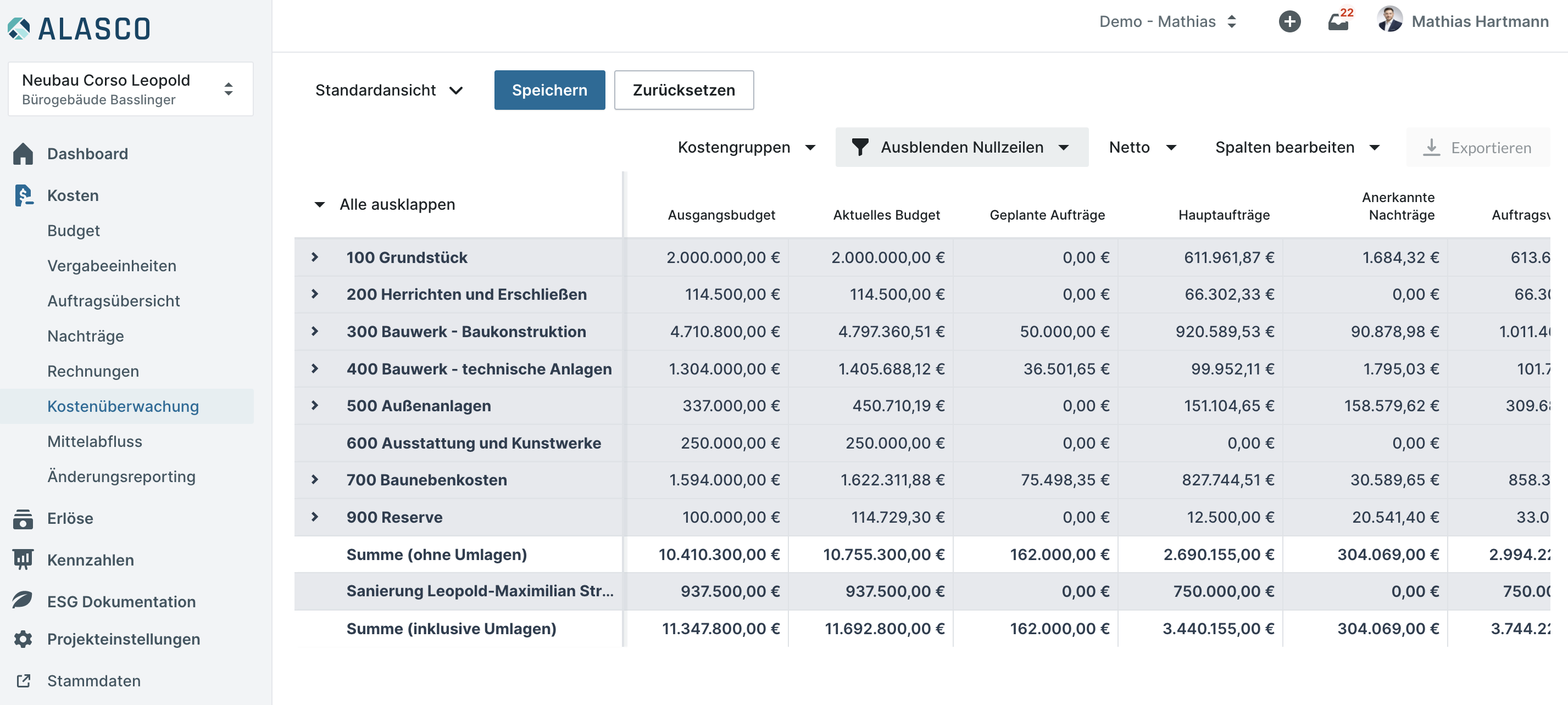Click the plus add button in header

point(1289,22)
